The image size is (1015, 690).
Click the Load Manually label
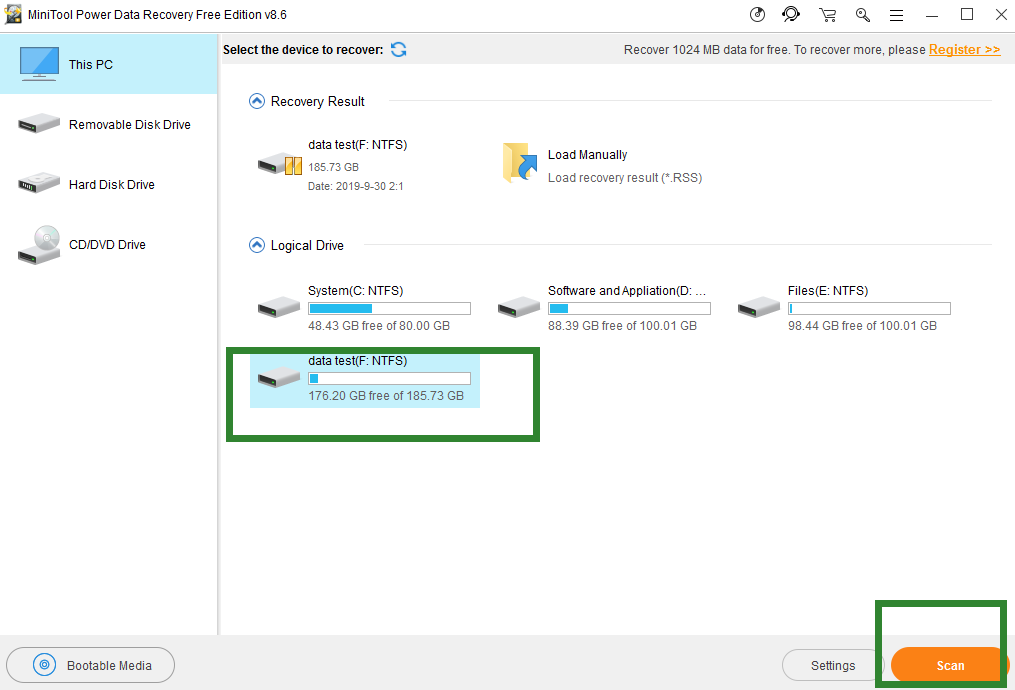(587, 155)
